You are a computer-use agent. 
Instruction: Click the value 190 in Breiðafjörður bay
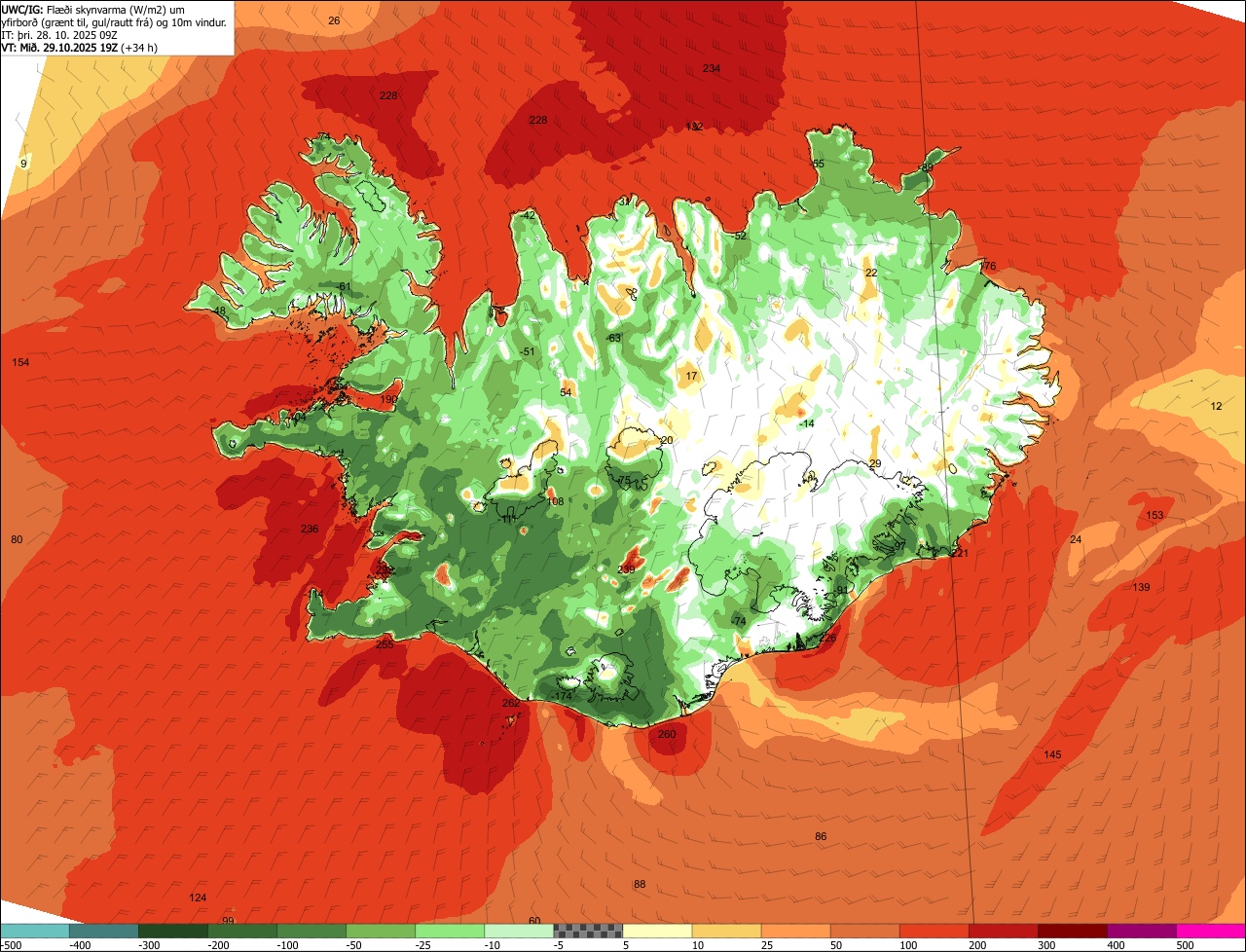[x=389, y=399]
